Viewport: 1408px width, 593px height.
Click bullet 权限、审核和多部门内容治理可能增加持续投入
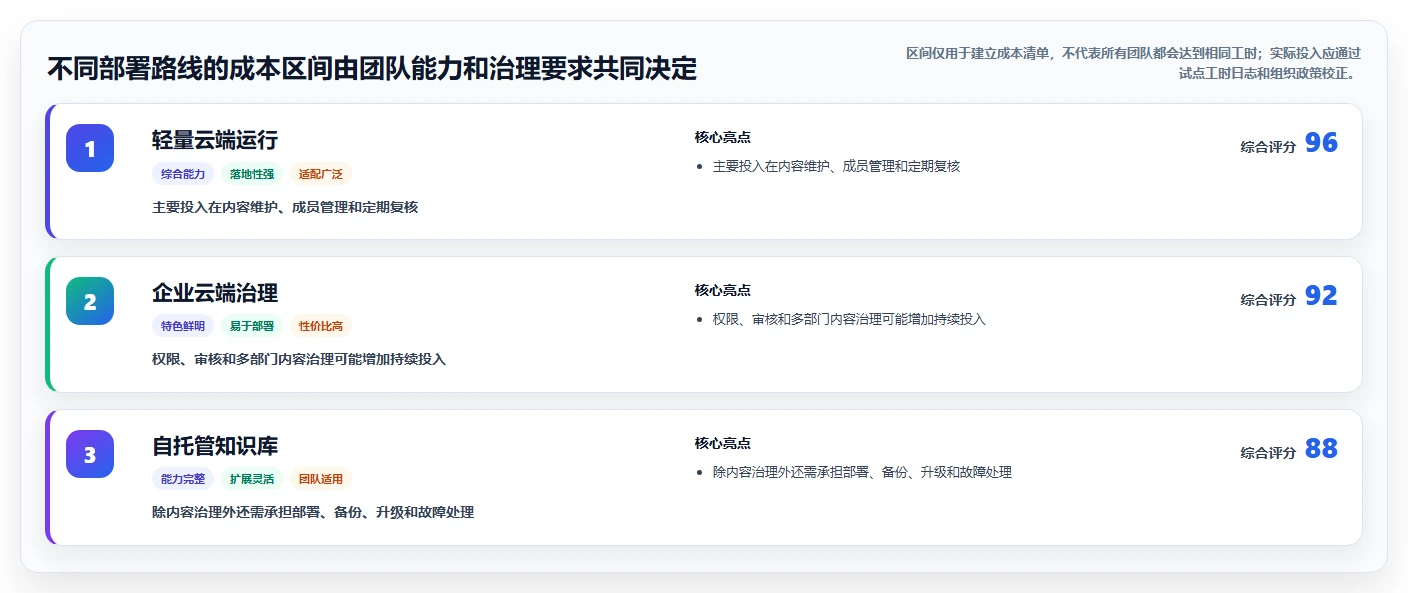point(849,319)
